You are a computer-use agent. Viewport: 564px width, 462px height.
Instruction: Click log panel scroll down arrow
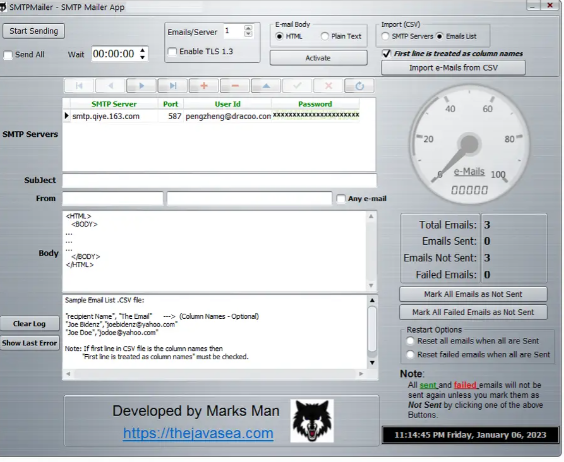pyautogui.click(x=372, y=363)
